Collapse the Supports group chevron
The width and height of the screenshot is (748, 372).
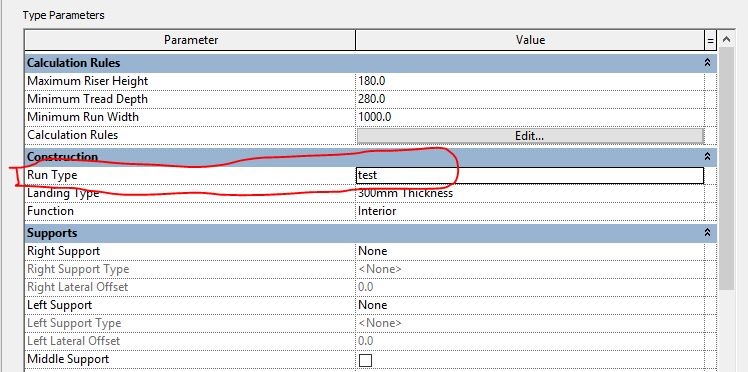(707, 233)
